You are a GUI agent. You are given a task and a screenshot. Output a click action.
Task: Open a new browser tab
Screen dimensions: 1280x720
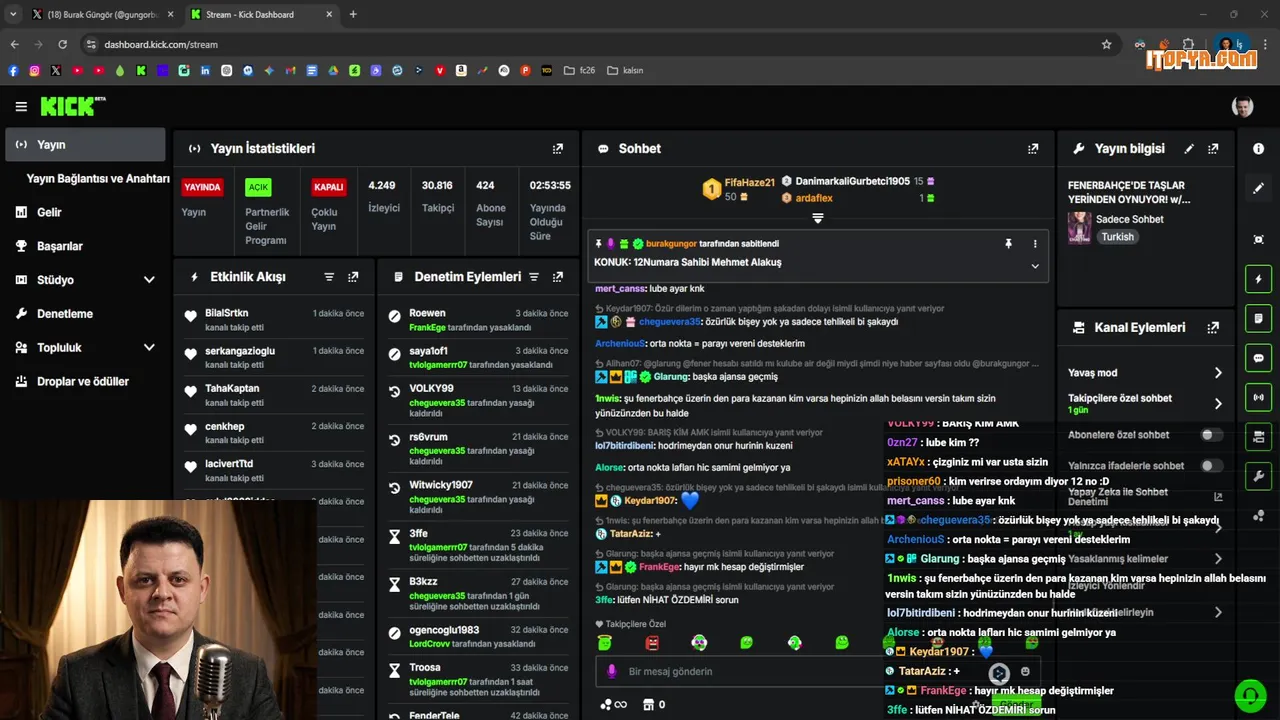353,14
